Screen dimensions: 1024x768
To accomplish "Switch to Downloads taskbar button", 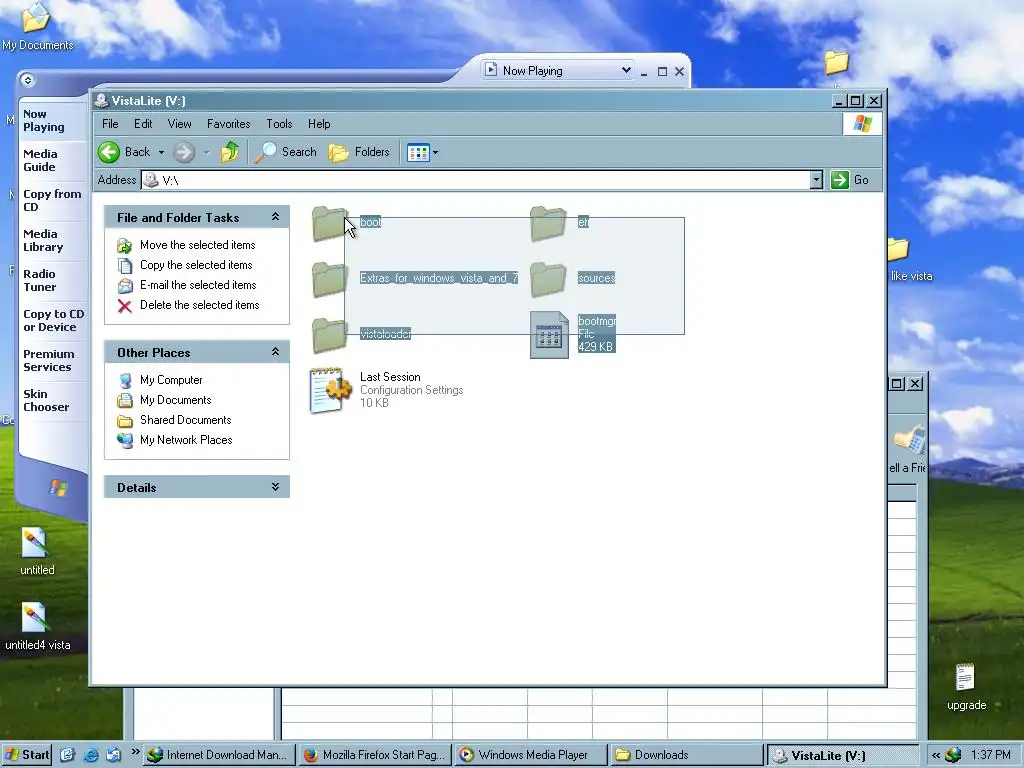I will (686, 755).
